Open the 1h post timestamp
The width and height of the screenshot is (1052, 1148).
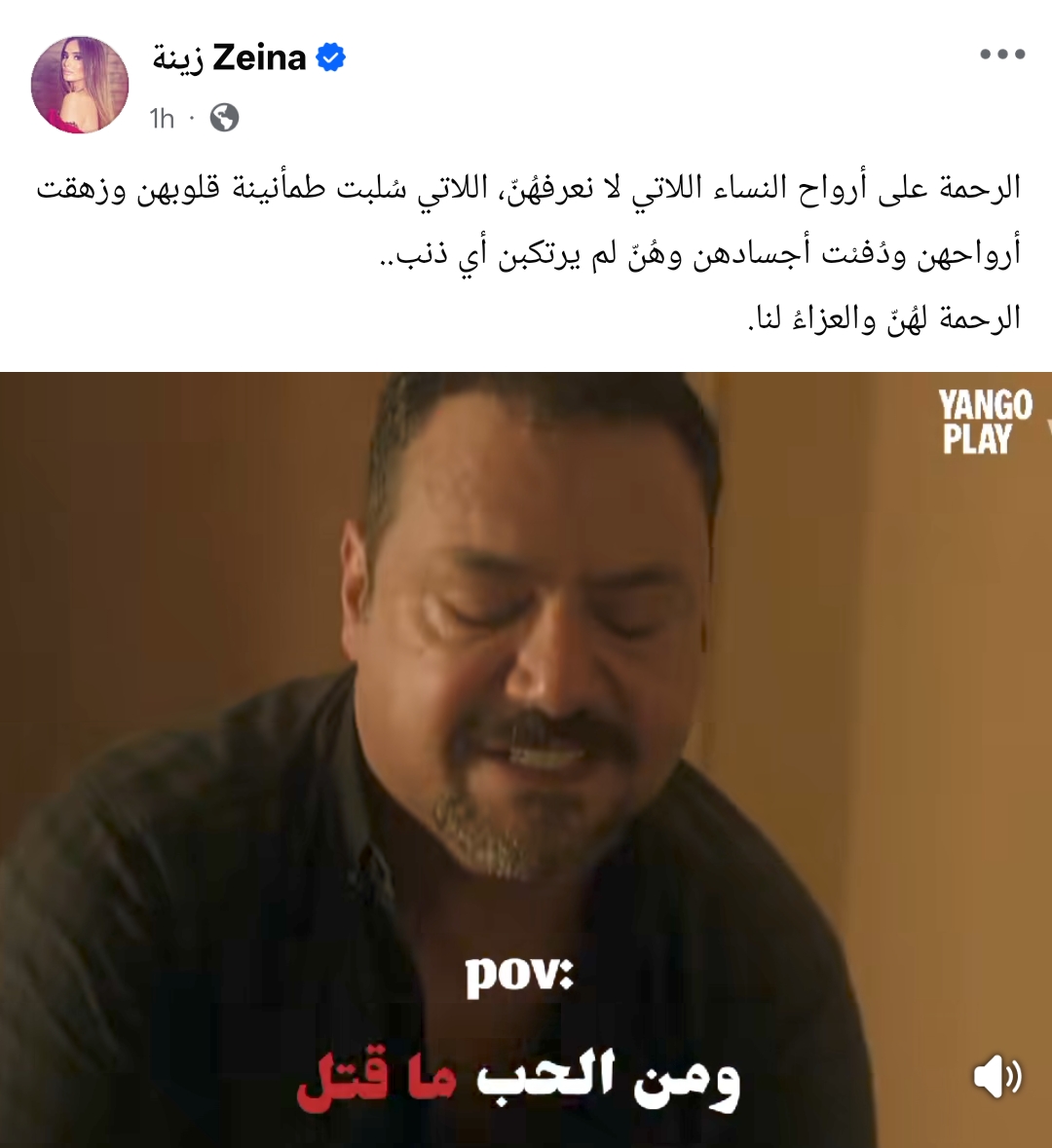point(162,118)
